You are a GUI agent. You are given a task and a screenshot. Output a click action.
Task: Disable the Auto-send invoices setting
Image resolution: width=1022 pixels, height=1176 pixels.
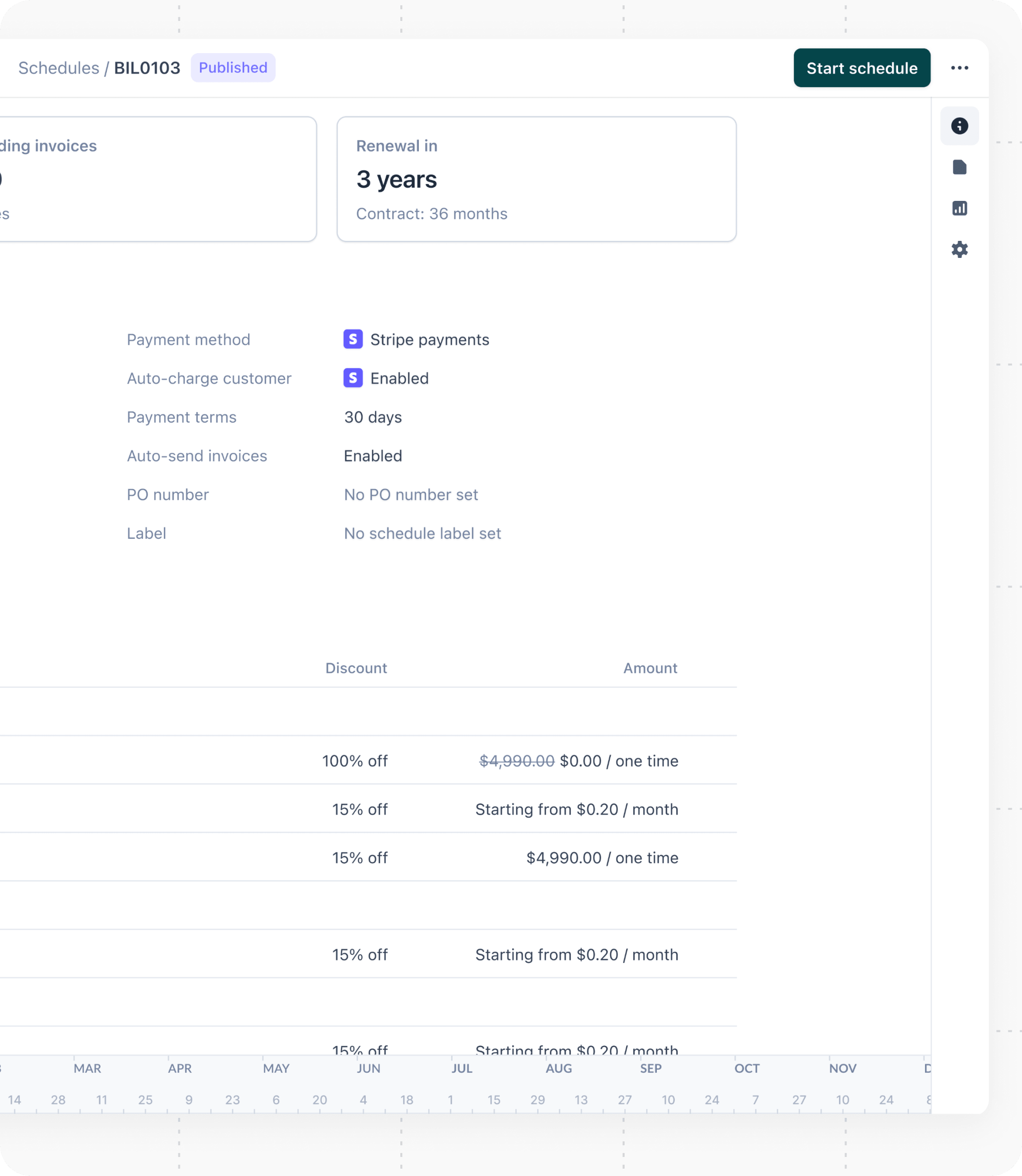(373, 456)
